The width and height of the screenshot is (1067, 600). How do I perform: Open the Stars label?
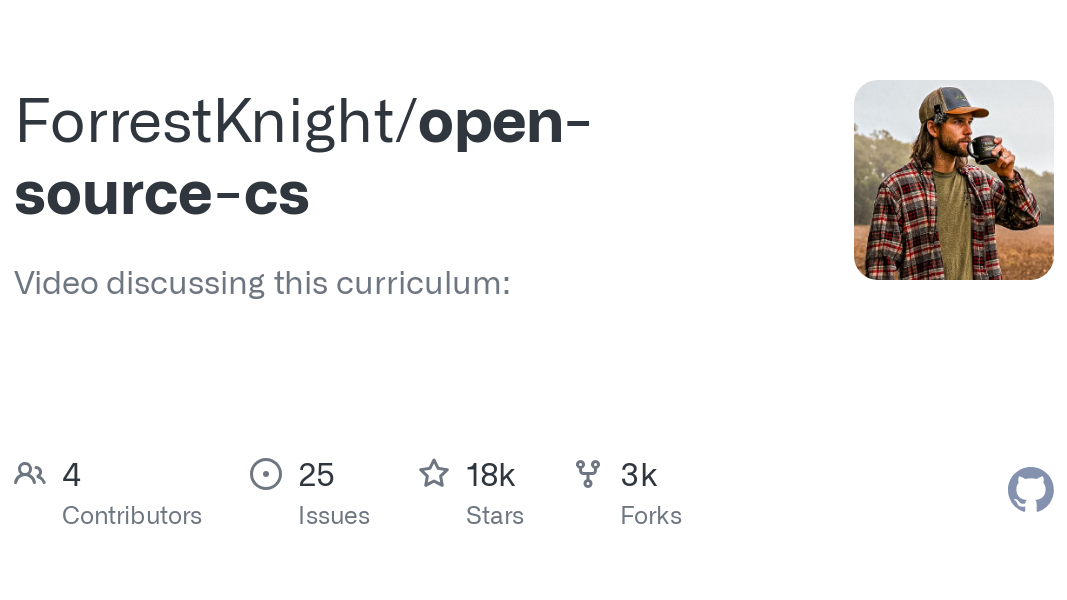pos(495,516)
